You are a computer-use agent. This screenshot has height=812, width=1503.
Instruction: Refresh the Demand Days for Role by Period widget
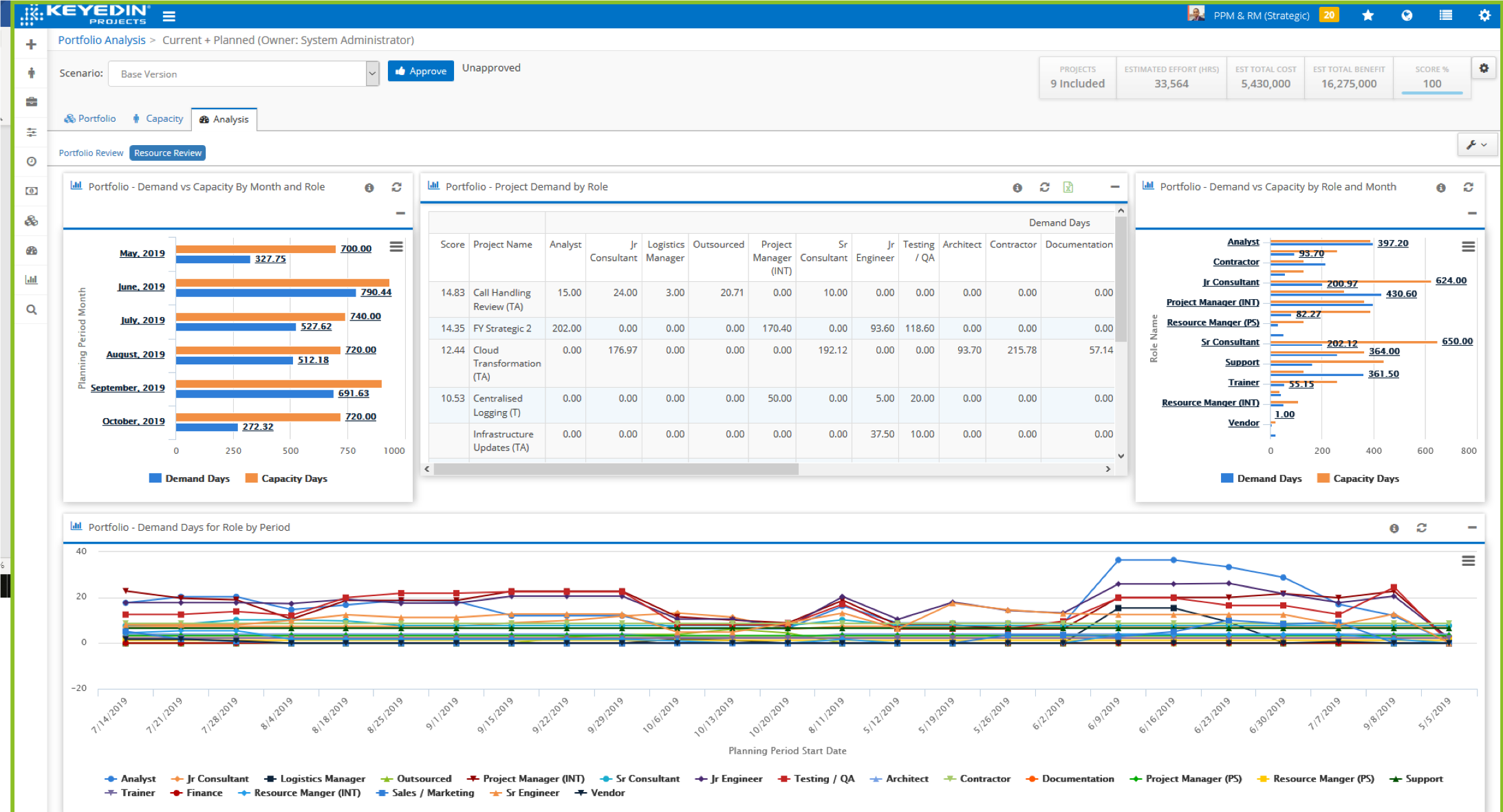(x=1421, y=527)
